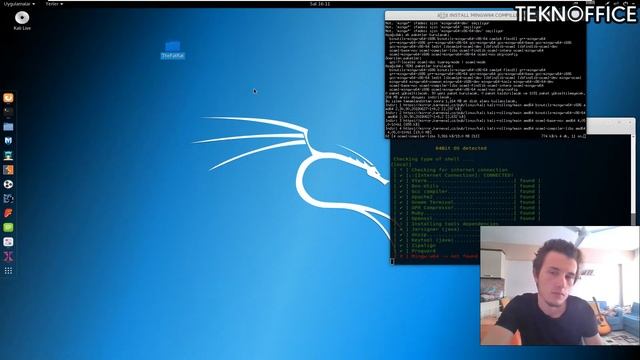Image resolution: width=640 pixels, height=360 pixels.
Task: Open the round white Maltego dock icon
Action: 8,184
